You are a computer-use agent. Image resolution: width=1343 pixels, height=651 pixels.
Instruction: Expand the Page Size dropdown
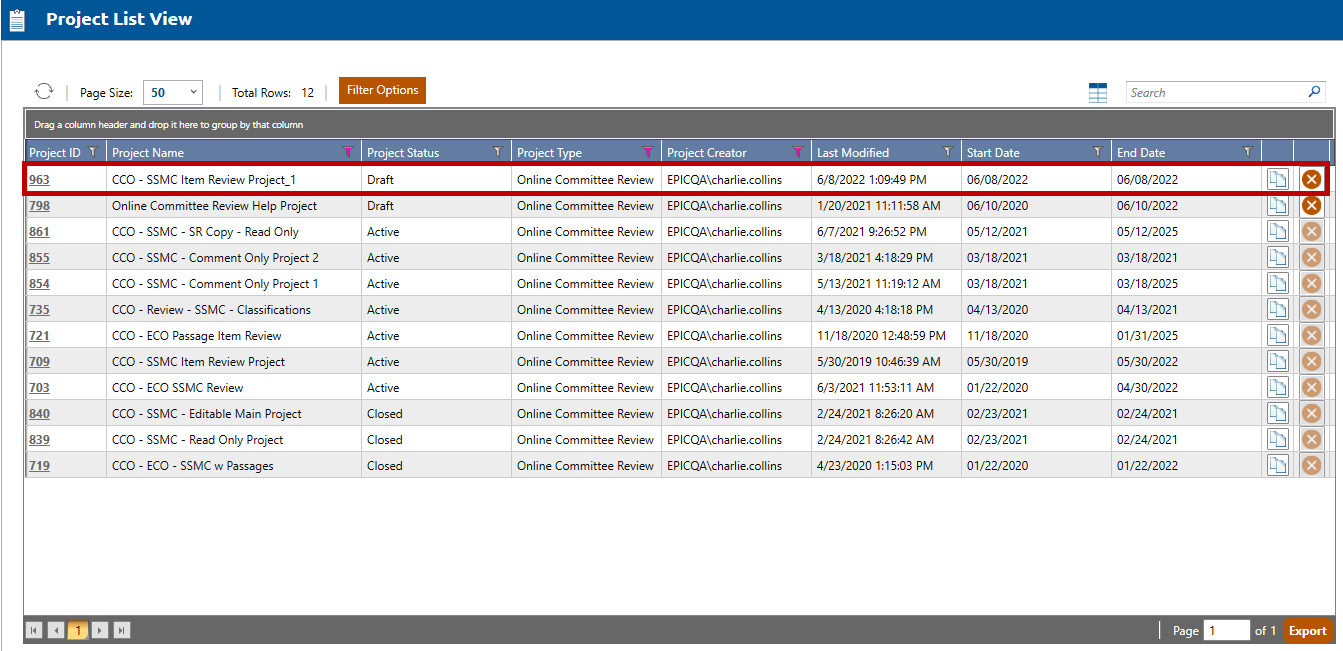tap(193, 92)
